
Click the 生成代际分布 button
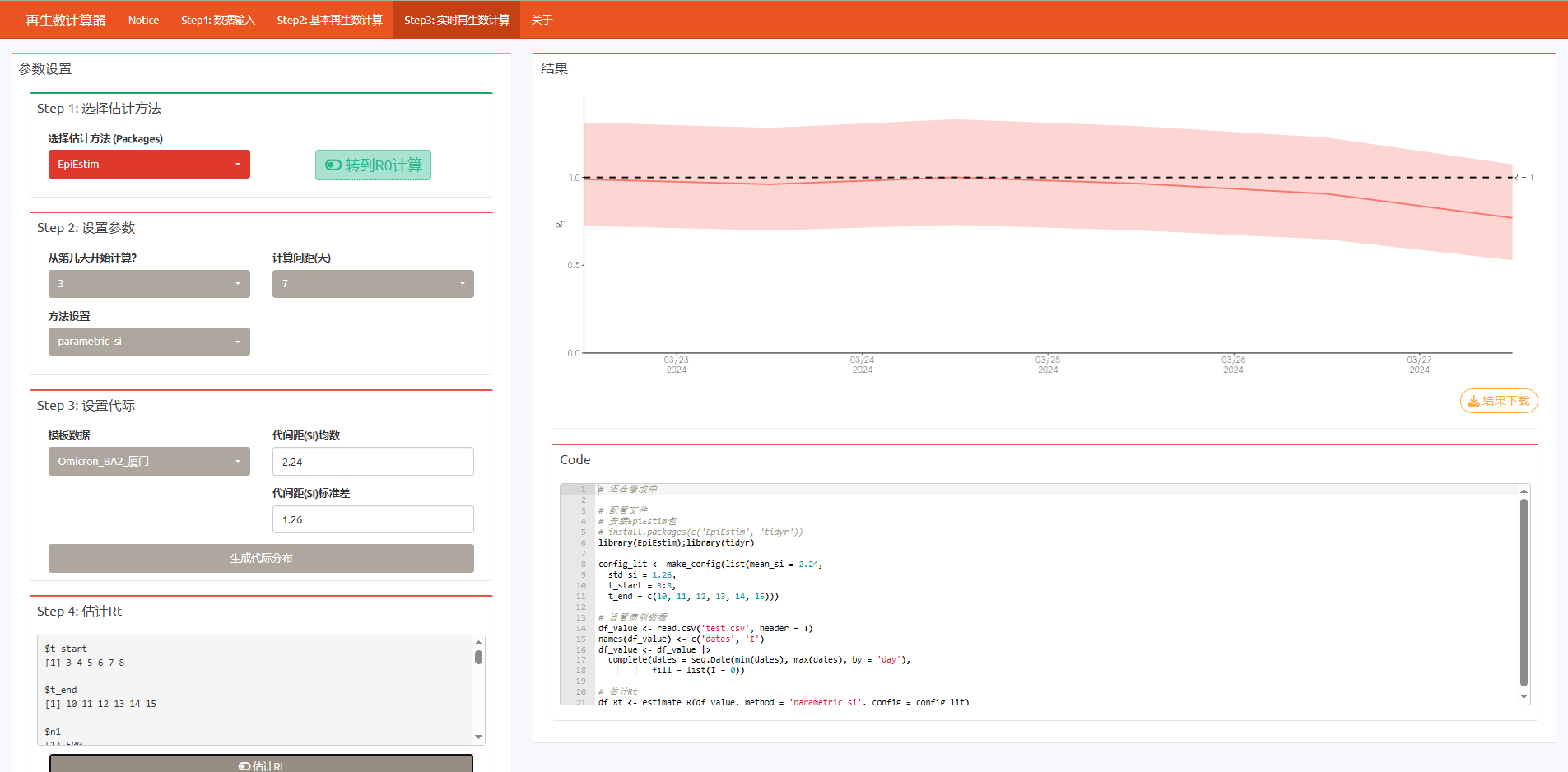261,558
